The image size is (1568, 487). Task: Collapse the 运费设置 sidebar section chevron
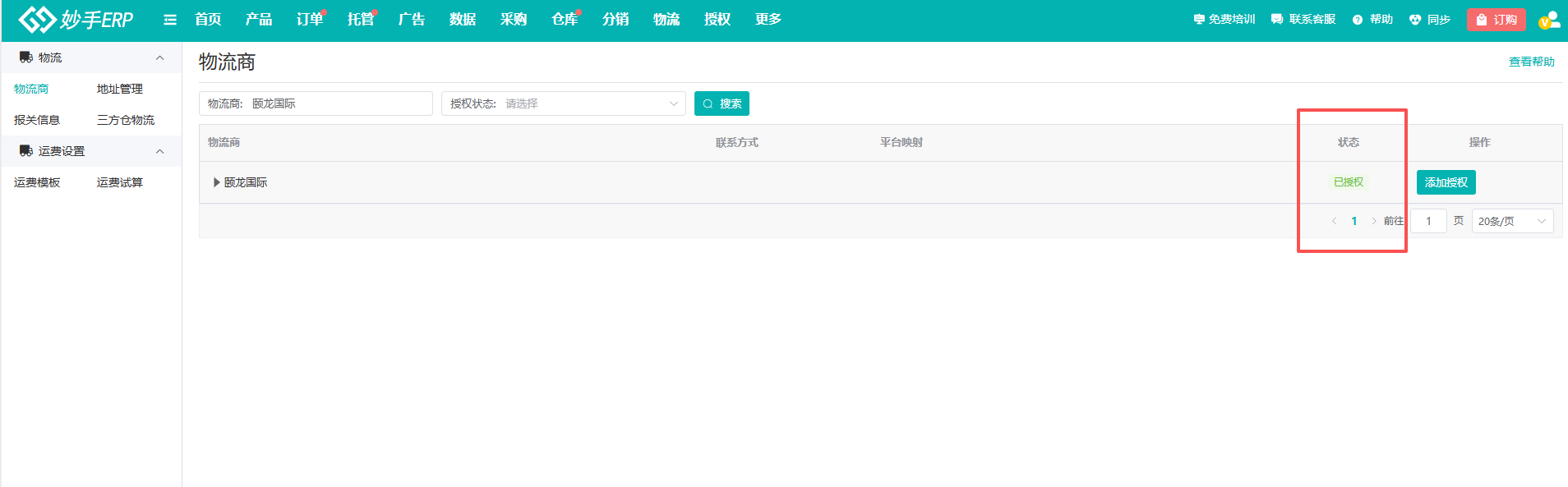159,151
